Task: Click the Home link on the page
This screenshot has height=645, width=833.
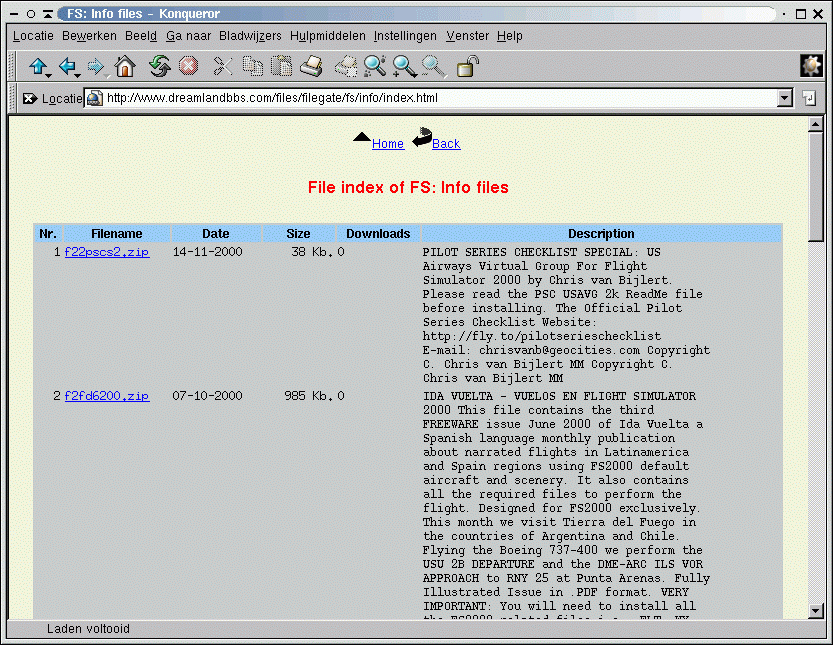Action: (x=388, y=144)
